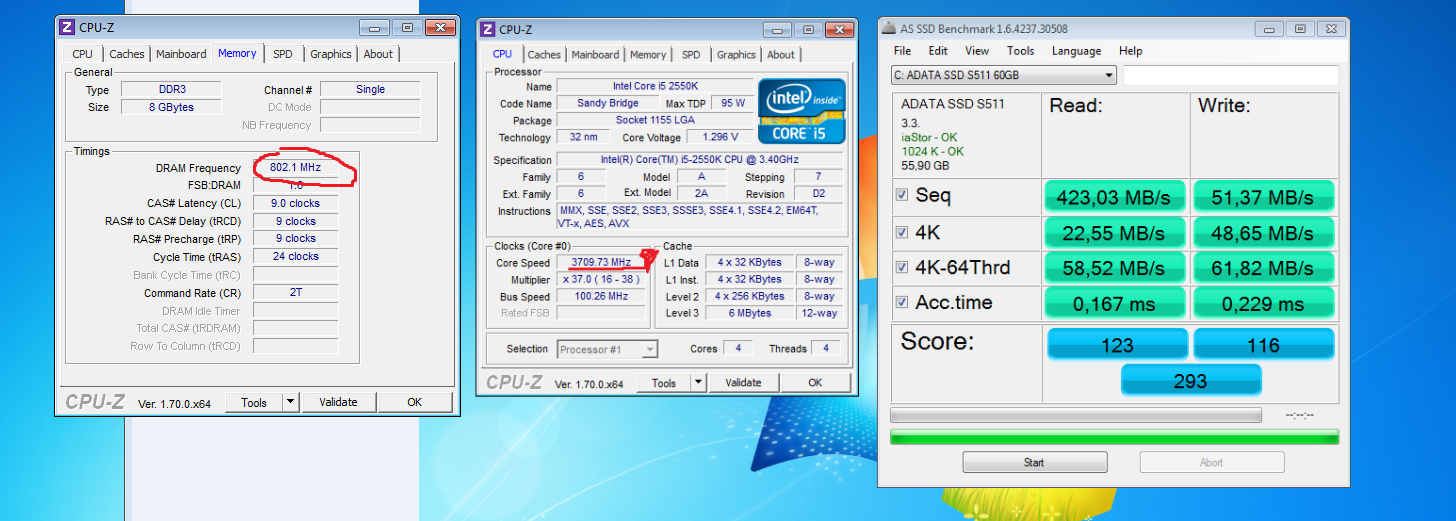The width and height of the screenshot is (1456, 521).
Task: Open About tab in Memory CPU-Z window
Action: (378, 54)
